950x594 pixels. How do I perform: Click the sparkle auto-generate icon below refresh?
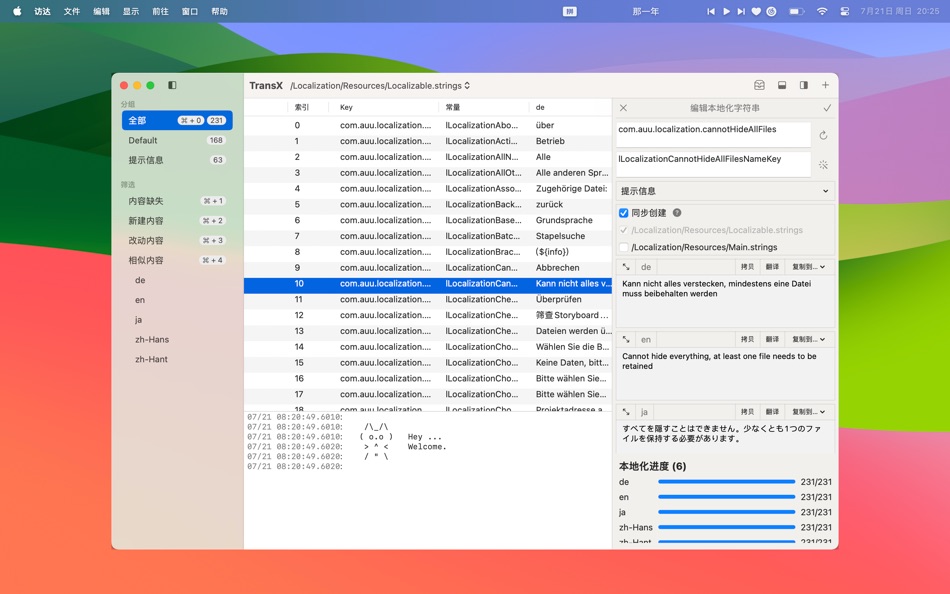(824, 164)
